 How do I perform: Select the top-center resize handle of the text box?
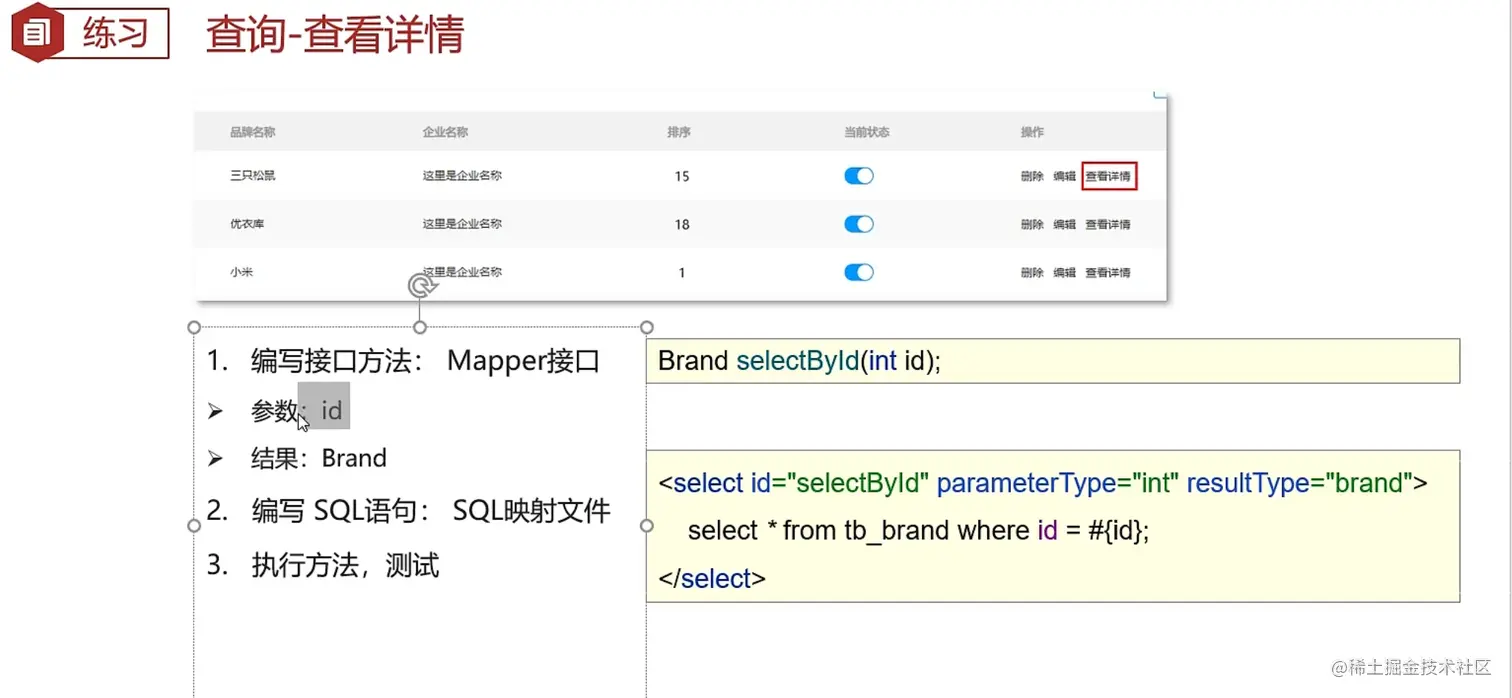coord(420,327)
